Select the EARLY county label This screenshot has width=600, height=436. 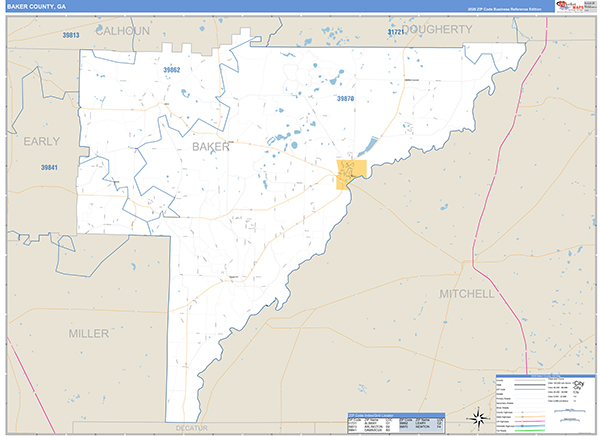[x=42, y=141]
